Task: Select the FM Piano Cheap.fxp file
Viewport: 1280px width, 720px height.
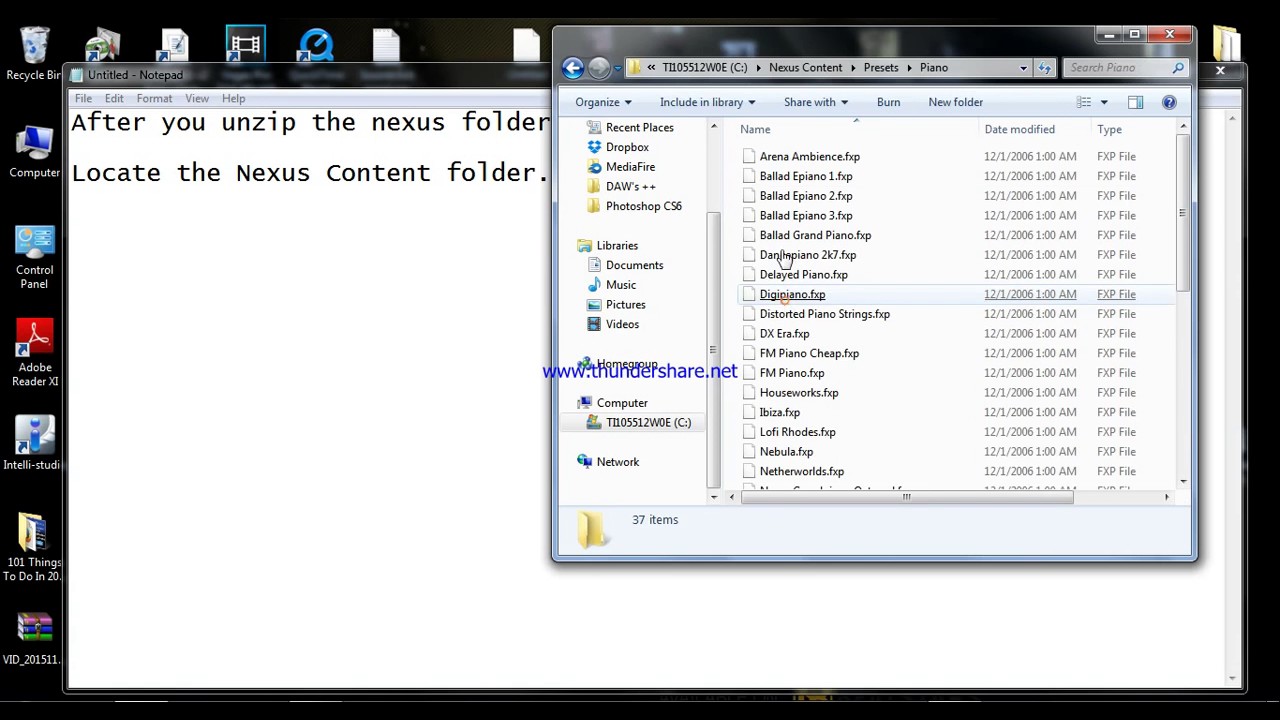Action: (809, 353)
